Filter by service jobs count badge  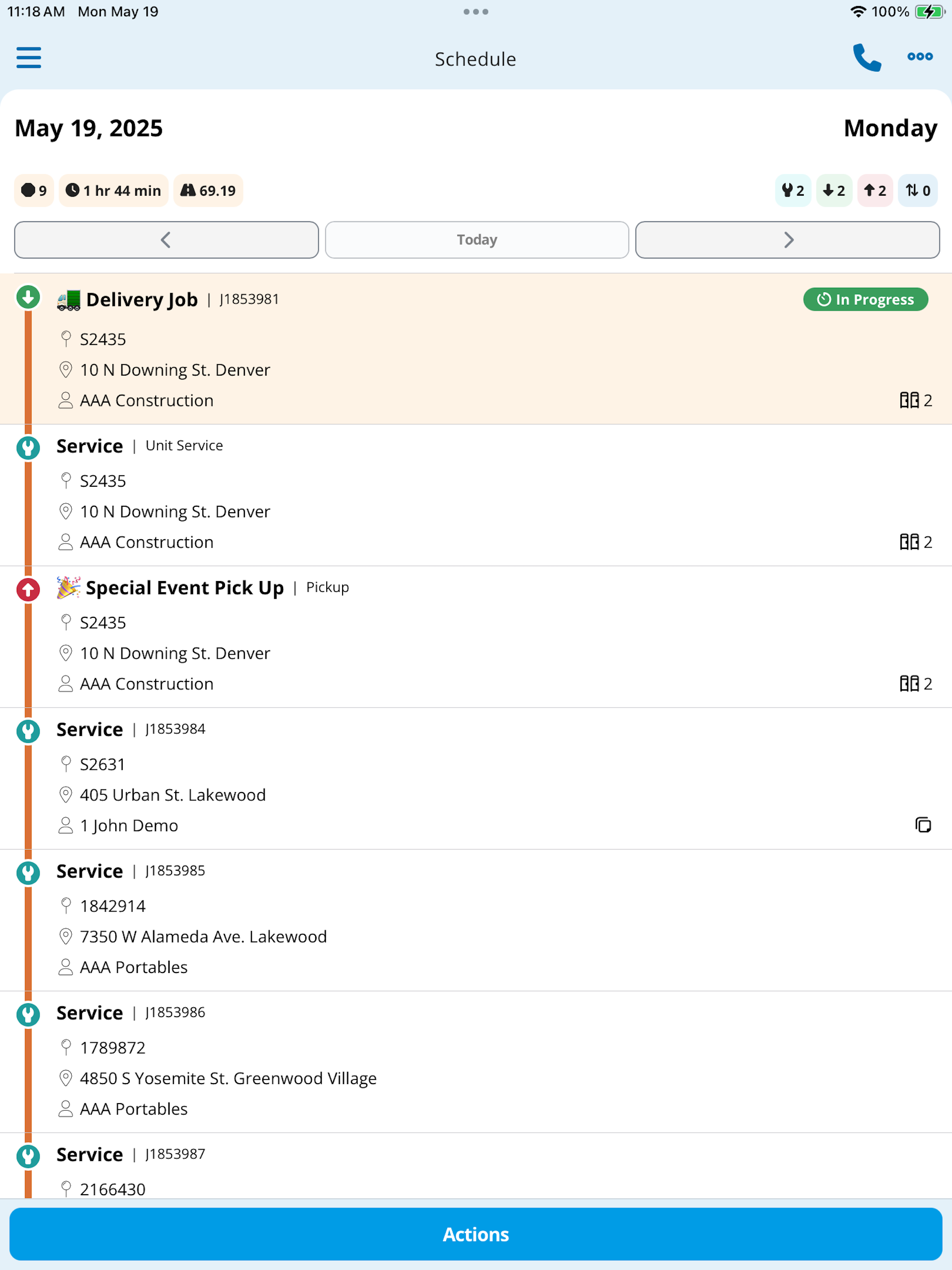(x=793, y=191)
